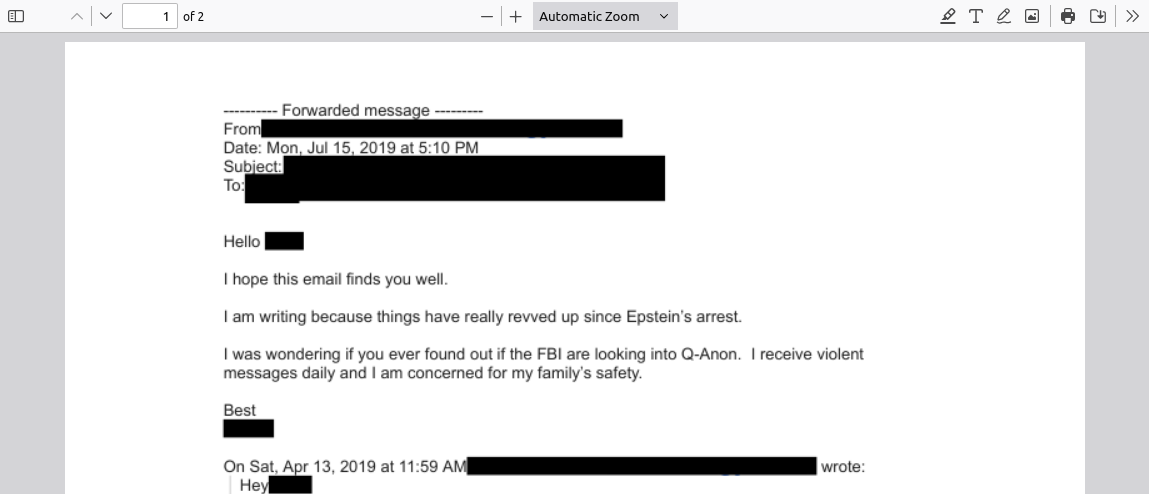
Task: Print the PDF document
Action: tap(1068, 16)
